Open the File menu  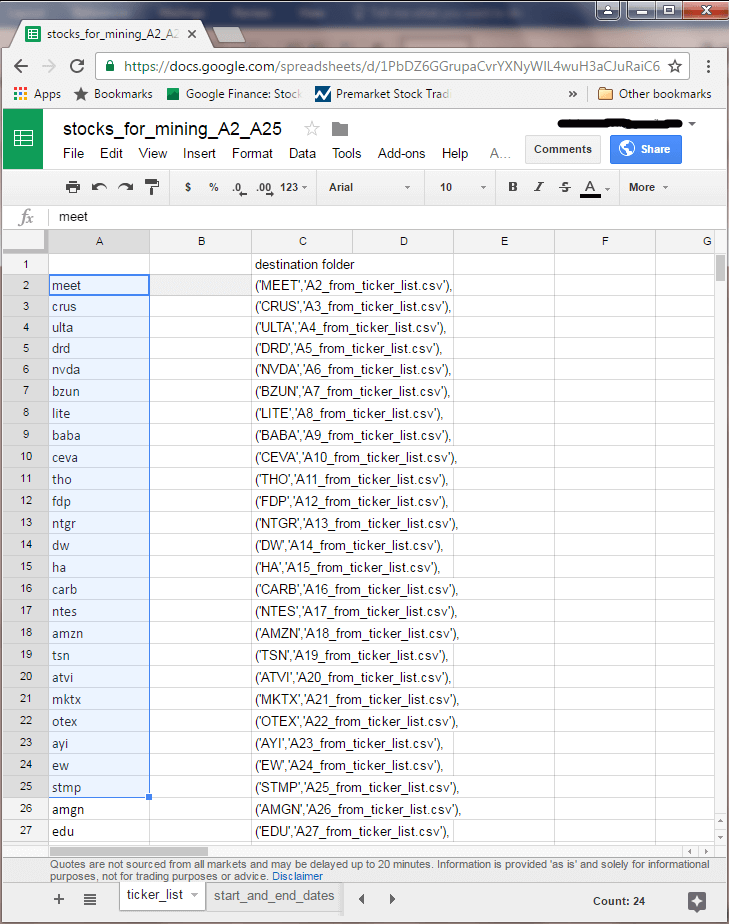tap(73, 154)
